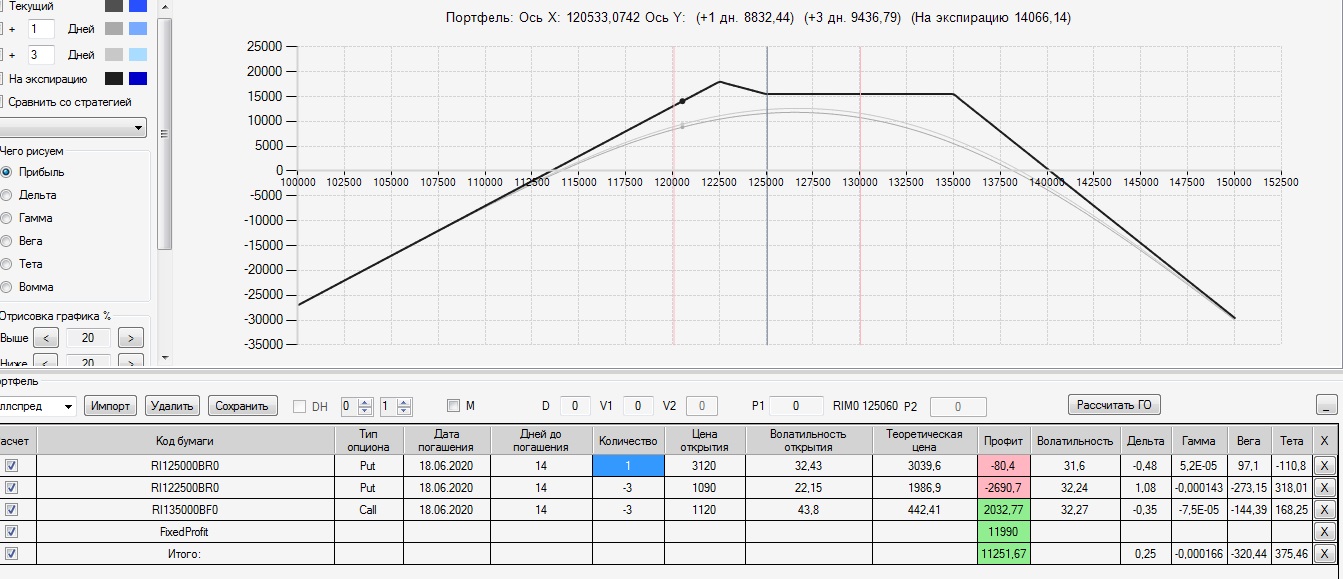
Task: Click the Удалить button
Action: click(173, 406)
